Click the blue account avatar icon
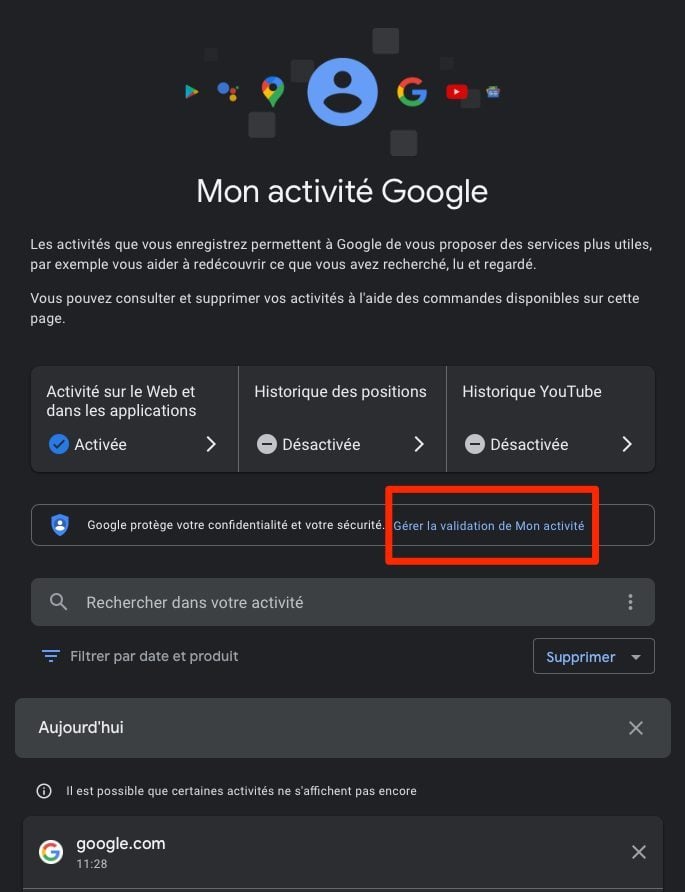Image resolution: width=685 pixels, height=892 pixels. click(x=342, y=92)
